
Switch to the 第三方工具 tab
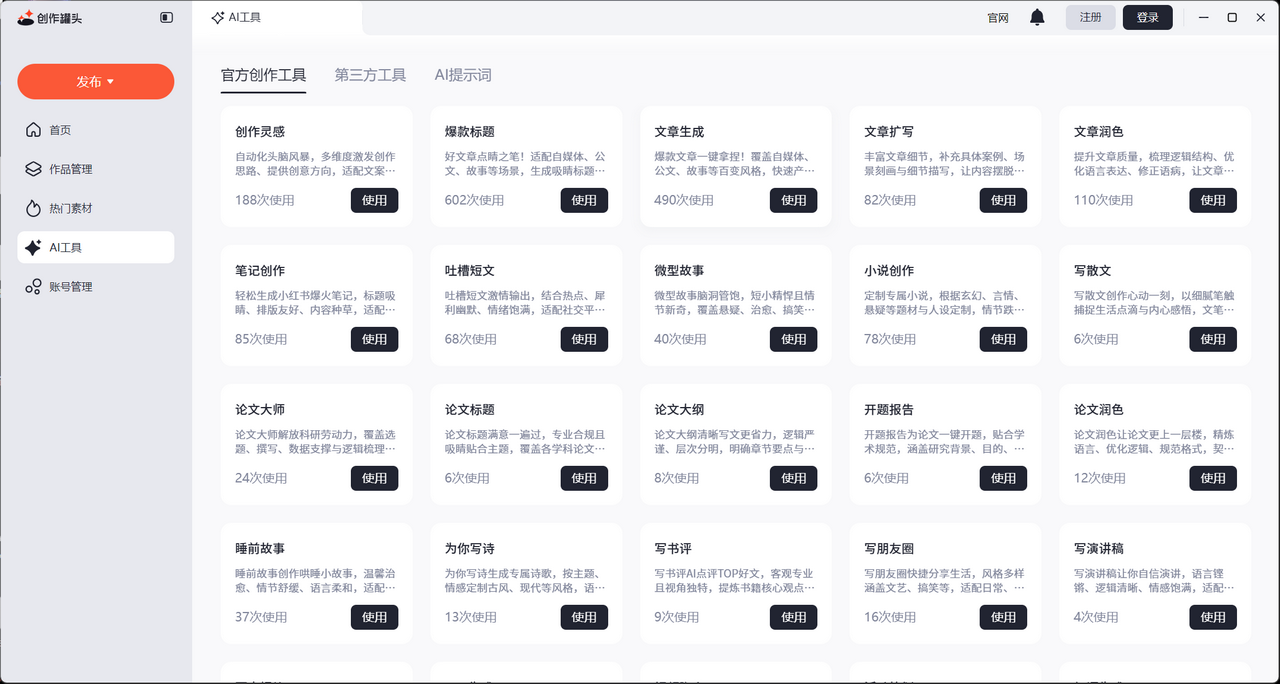pos(370,75)
